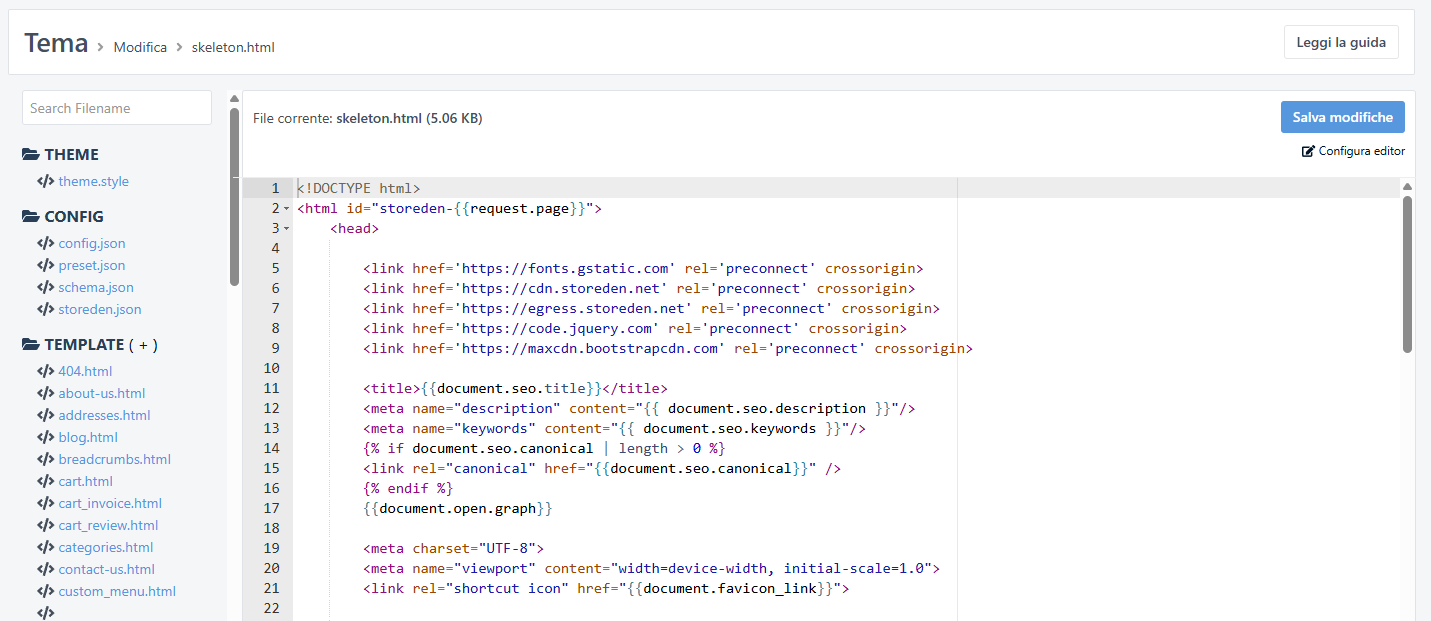Click the code icon beside theme.style
The height and width of the screenshot is (621, 1431).
pos(45,182)
